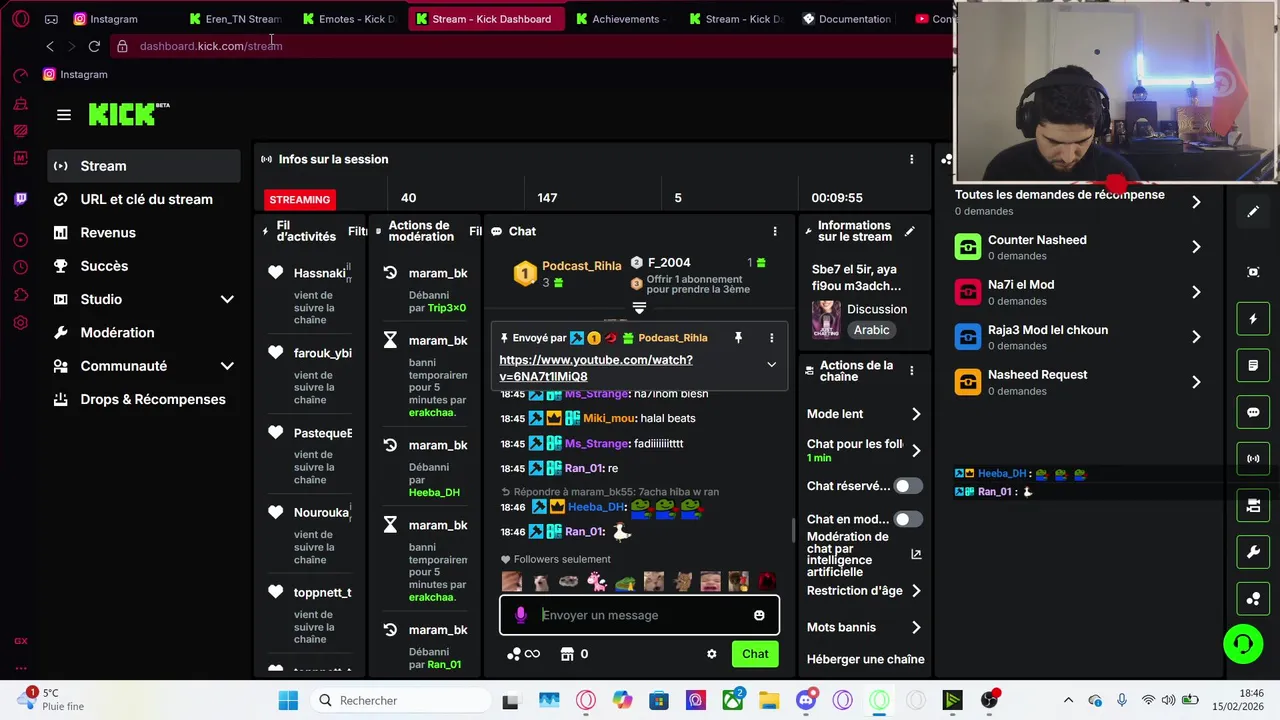Open Instagram bookmark in bookmarks bar
1280x720 pixels.
(75, 74)
